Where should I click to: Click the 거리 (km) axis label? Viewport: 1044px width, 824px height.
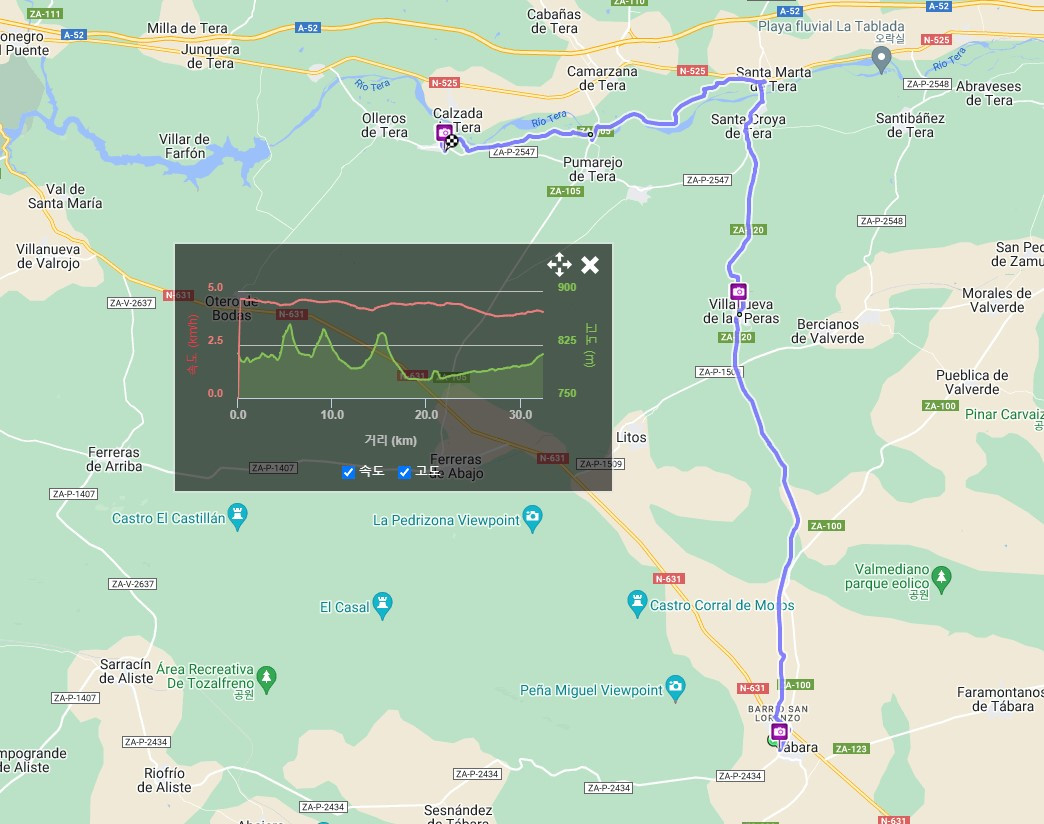391,440
